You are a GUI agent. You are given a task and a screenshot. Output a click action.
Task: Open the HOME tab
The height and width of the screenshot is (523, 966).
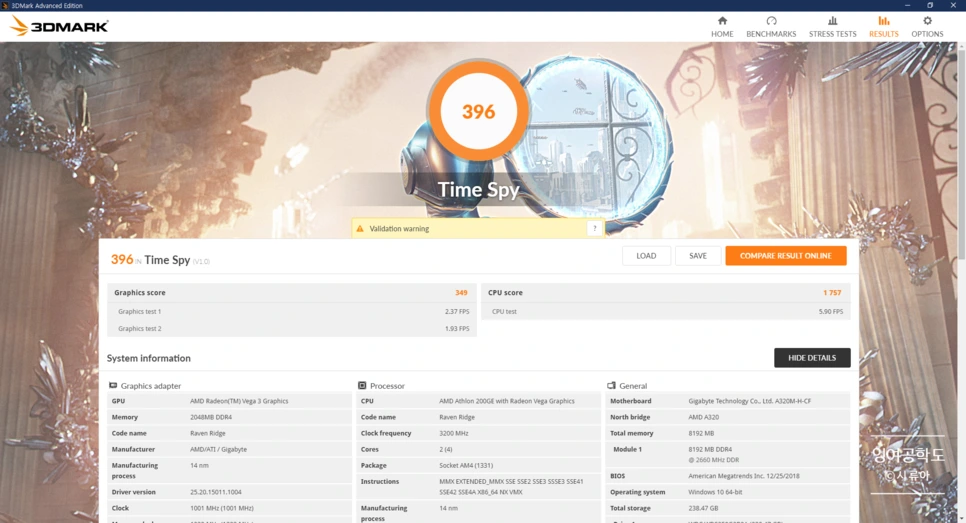pyautogui.click(x=722, y=26)
